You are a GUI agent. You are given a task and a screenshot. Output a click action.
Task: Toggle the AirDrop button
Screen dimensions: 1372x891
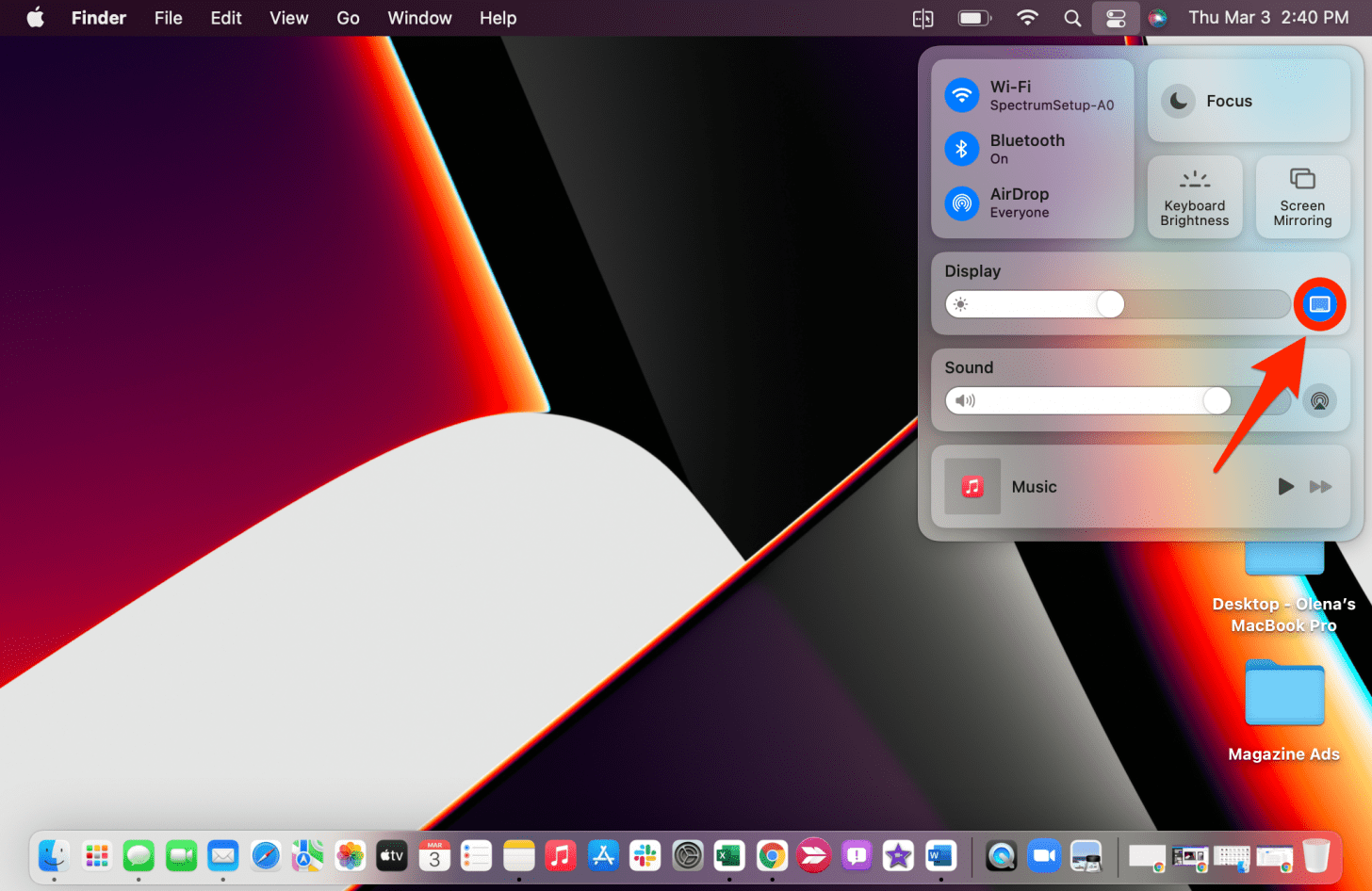(x=962, y=202)
